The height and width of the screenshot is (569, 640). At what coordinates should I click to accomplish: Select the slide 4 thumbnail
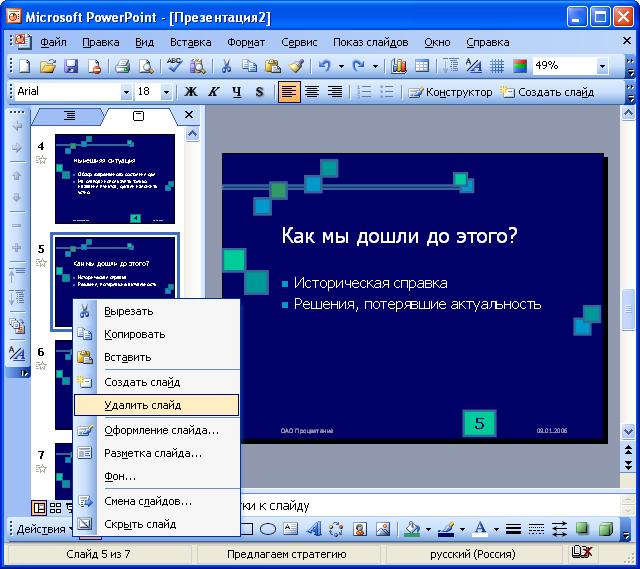pos(114,179)
